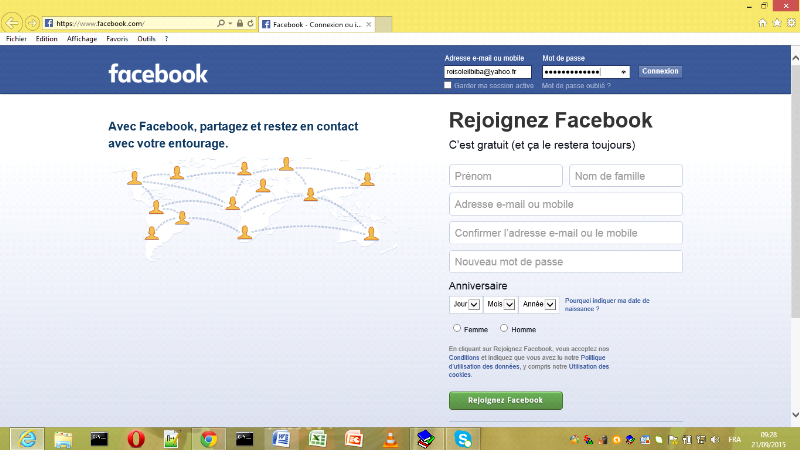Select the Femme radio button

pyautogui.click(x=457, y=328)
